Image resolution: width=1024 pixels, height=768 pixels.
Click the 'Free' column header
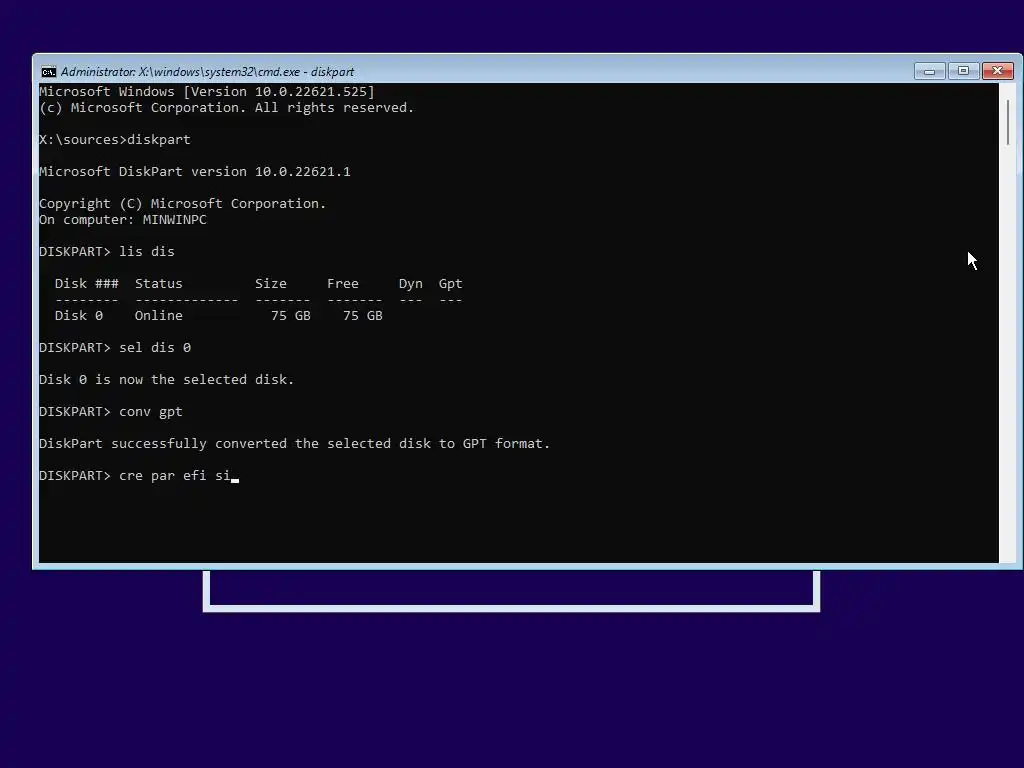343,284
